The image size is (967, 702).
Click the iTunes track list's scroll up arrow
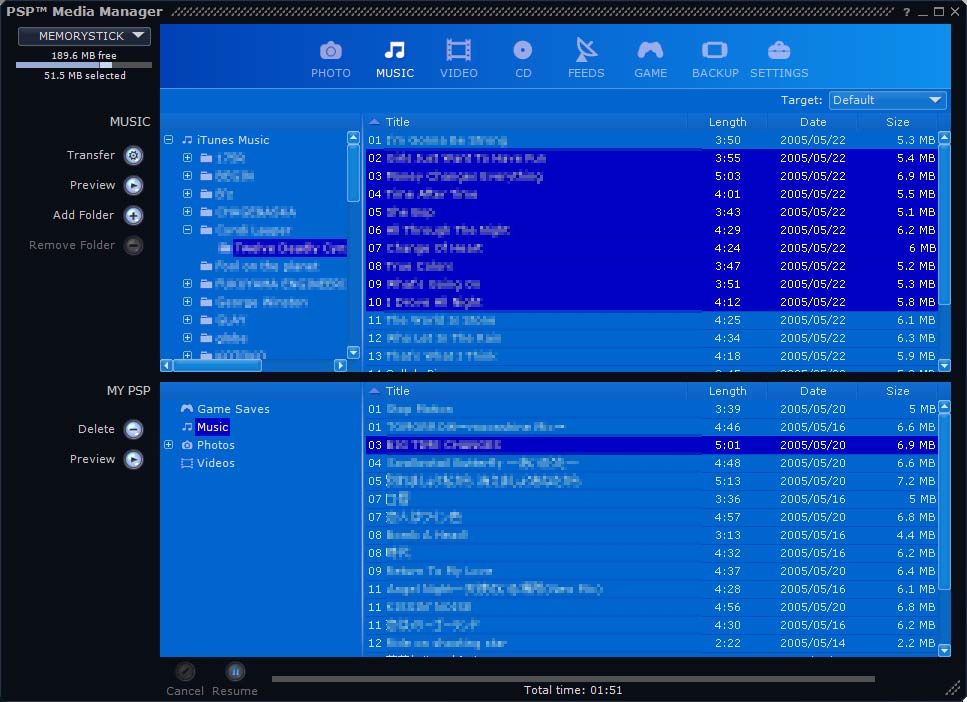[x=944, y=137]
